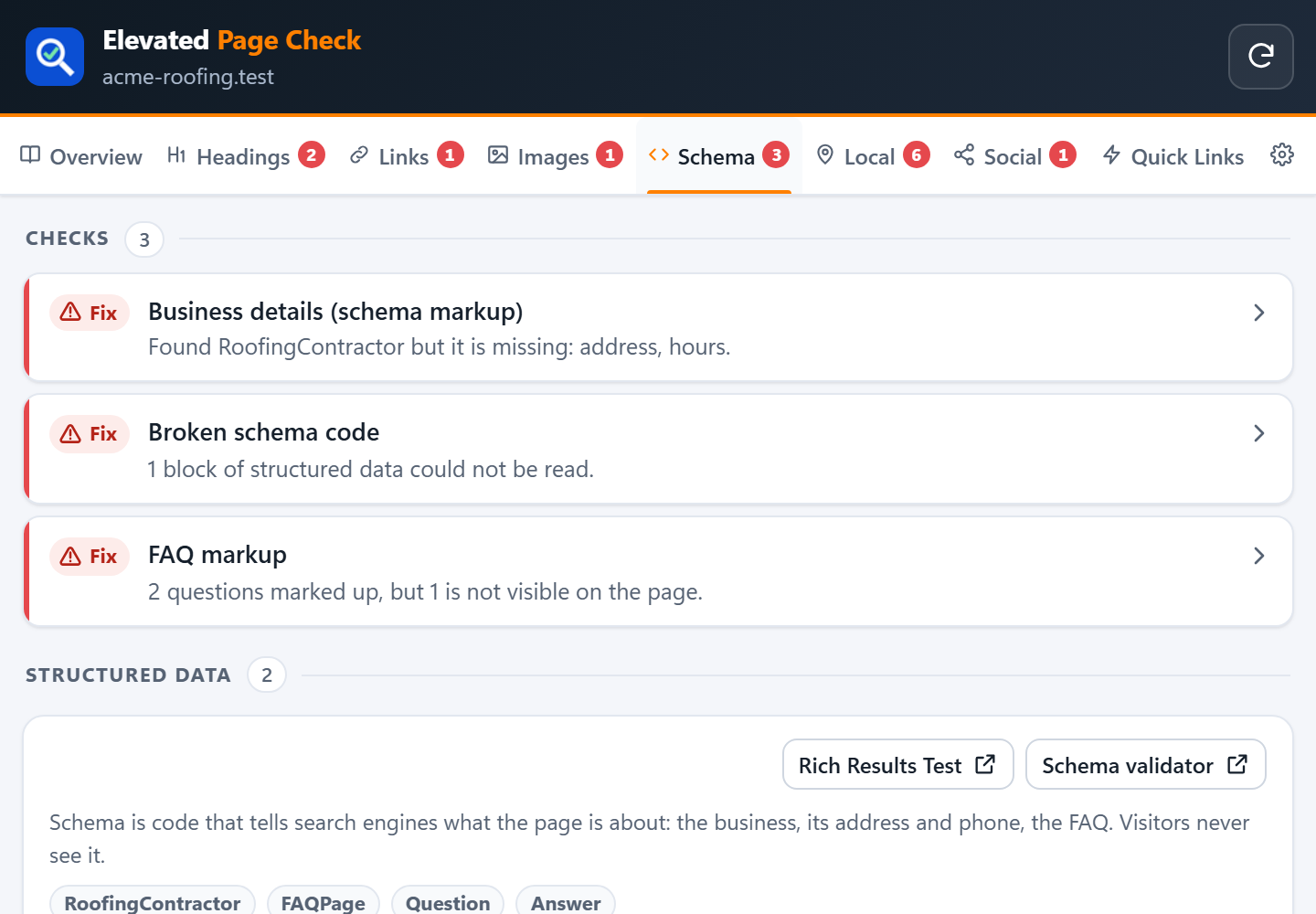Click the acme-roofing.test domain text
1316x914 pixels.
click(188, 77)
